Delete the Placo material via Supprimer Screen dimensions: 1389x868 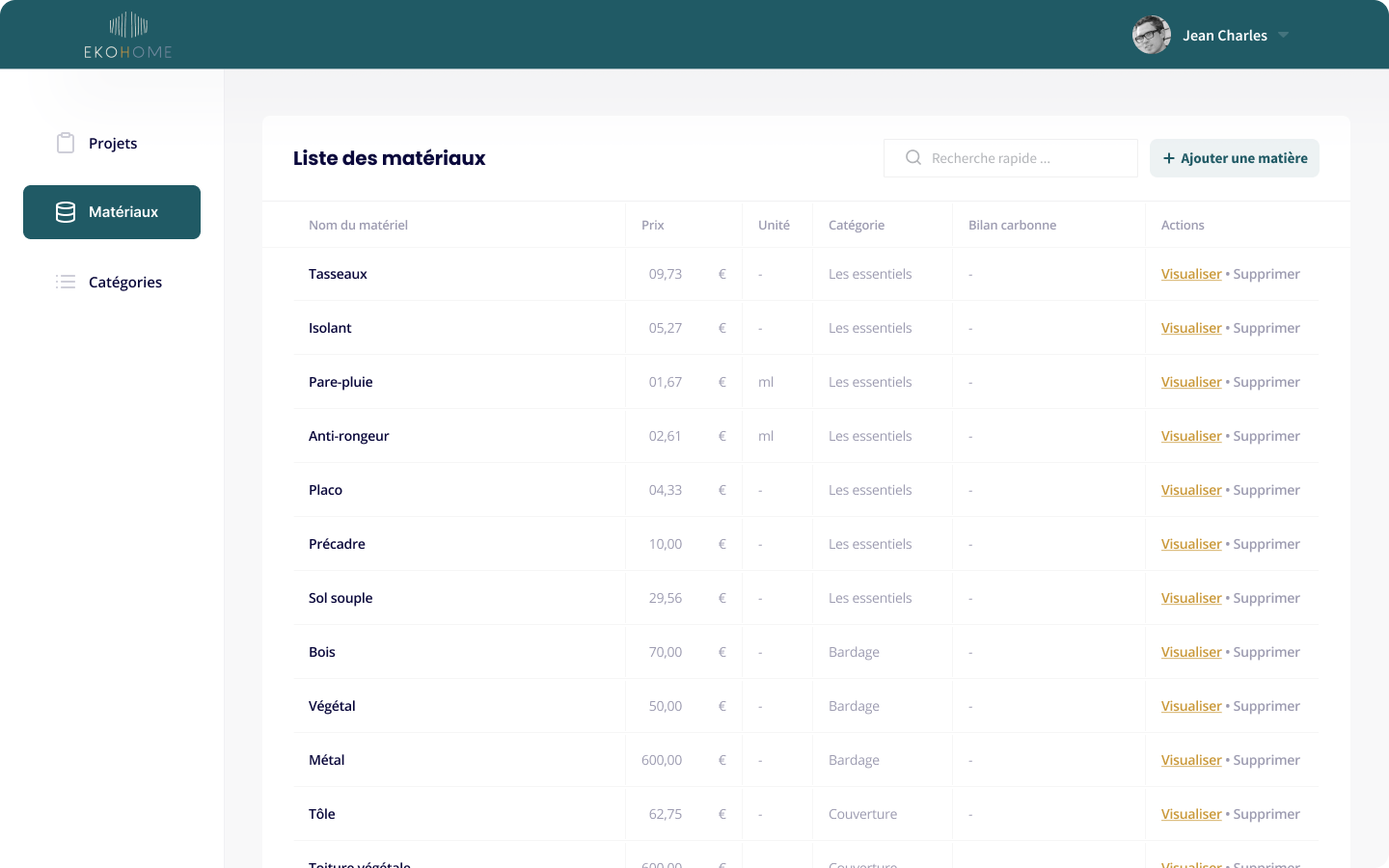[1266, 490]
